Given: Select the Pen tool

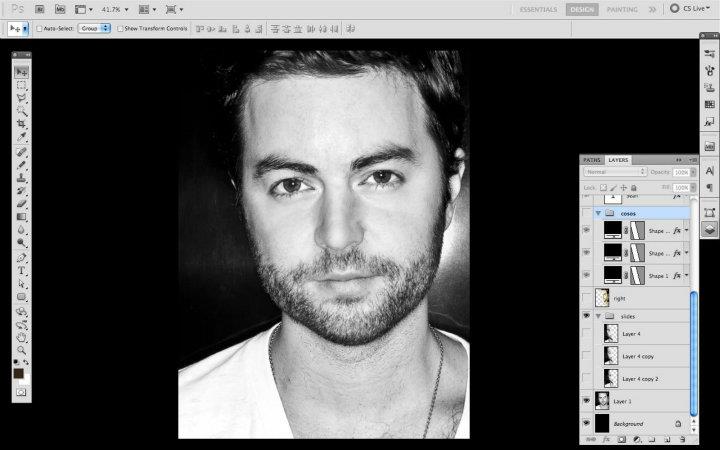Looking at the screenshot, I should pos(21,258).
